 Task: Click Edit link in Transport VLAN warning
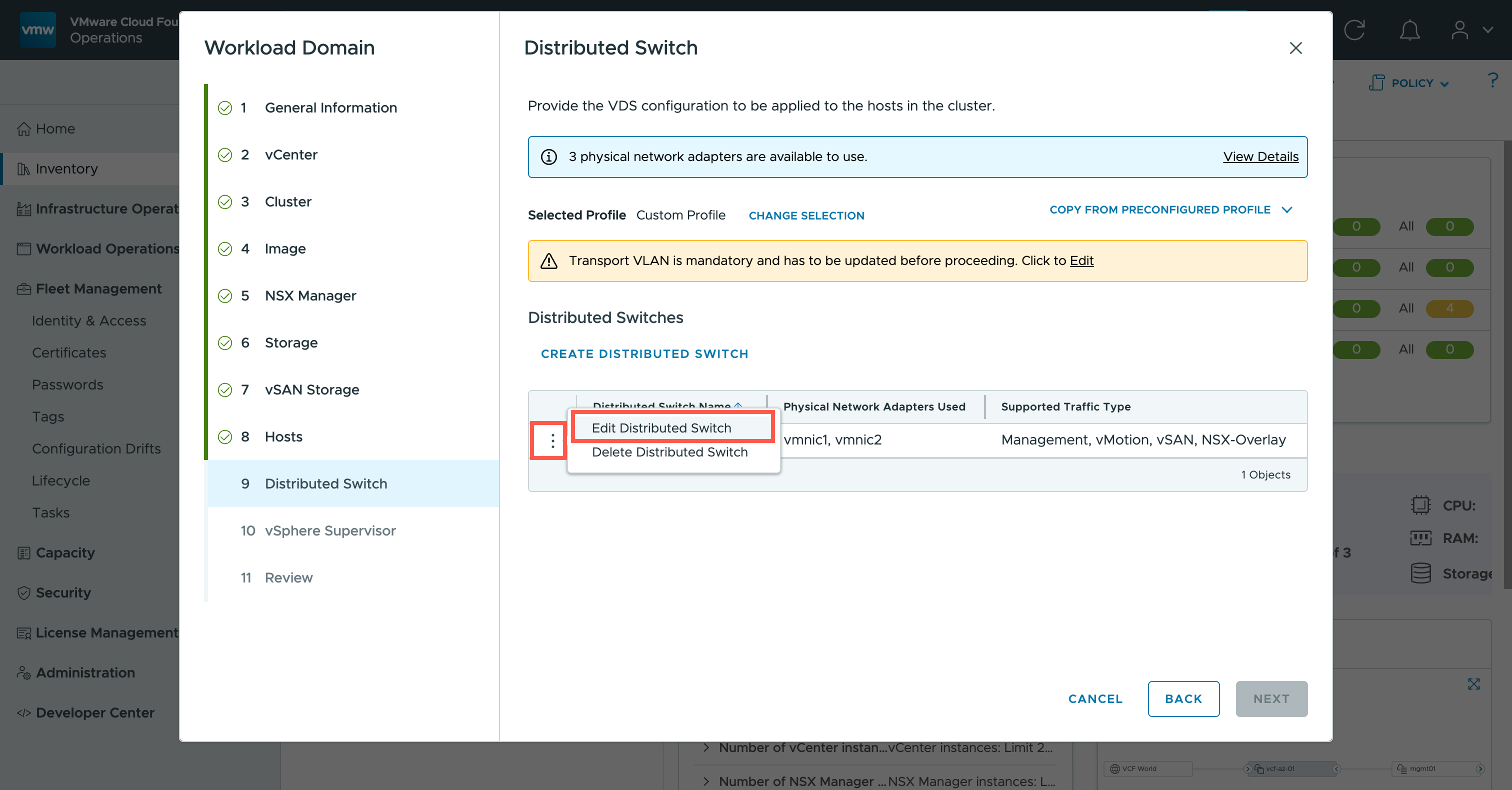[x=1081, y=260]
